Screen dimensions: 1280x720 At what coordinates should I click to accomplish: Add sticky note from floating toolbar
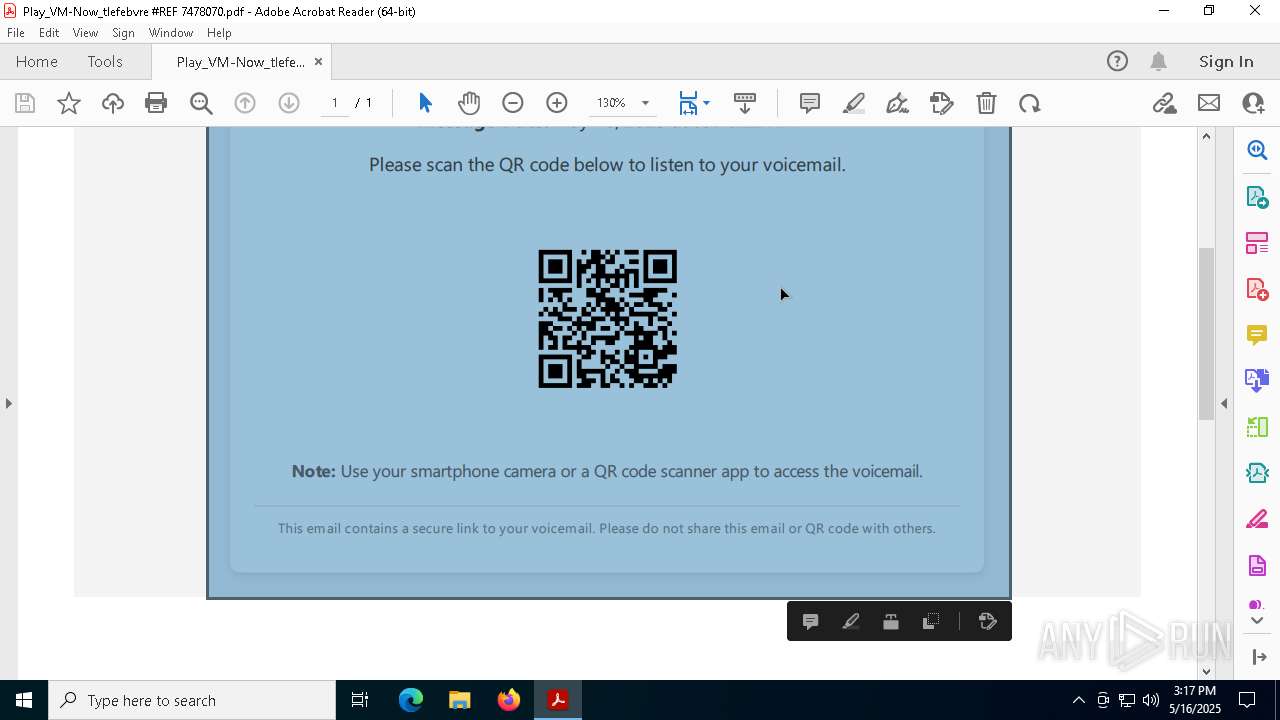click(811, 621)
